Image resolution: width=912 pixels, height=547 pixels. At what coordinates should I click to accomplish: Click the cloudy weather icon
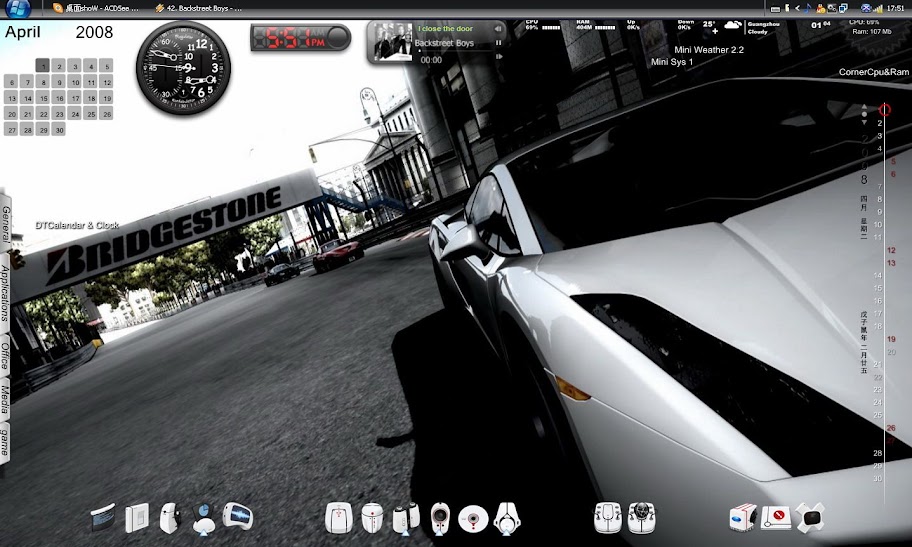point(734,25)
